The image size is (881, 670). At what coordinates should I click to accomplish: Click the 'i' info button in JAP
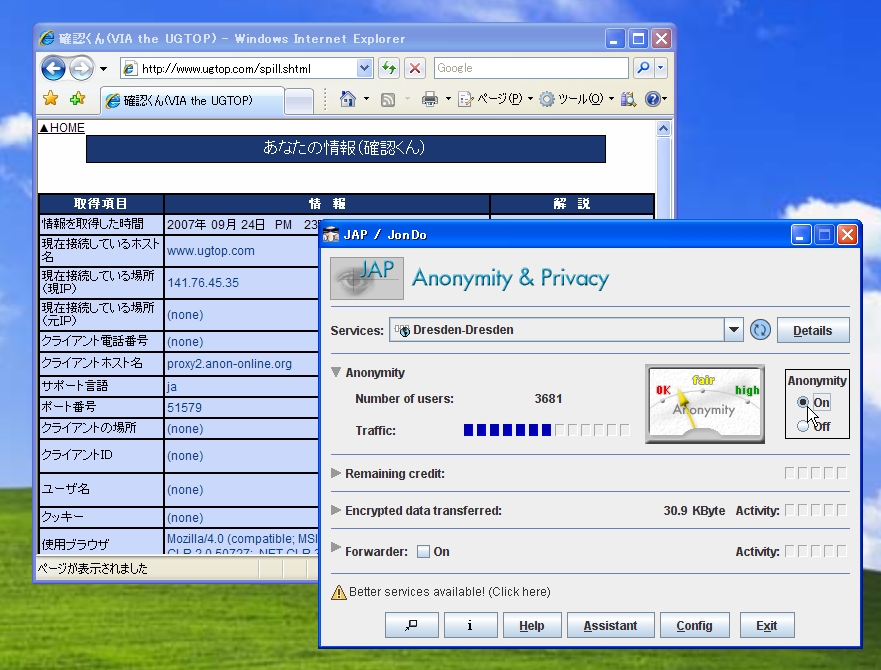click(470, 625)
